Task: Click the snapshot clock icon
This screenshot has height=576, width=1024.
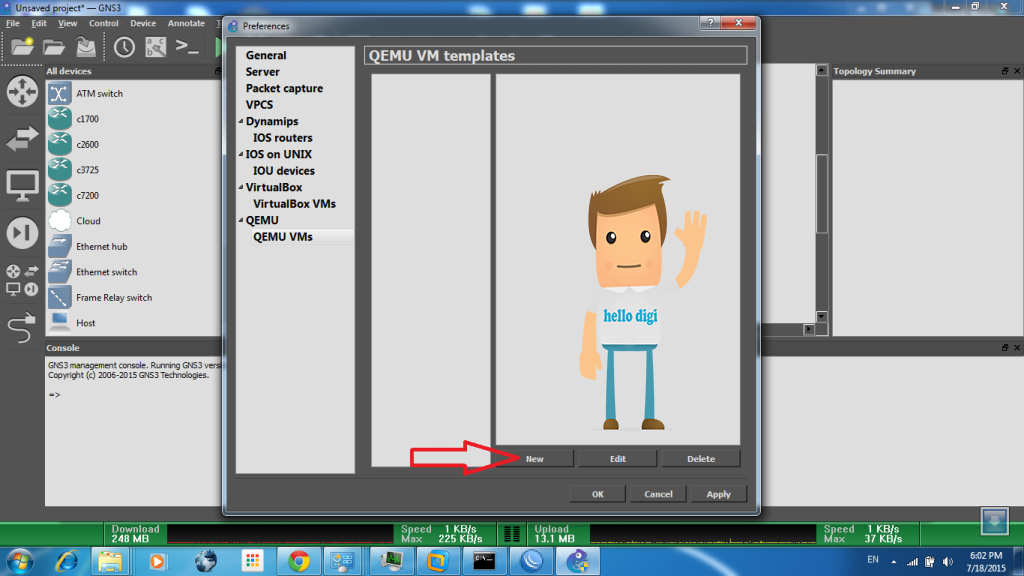Action: [x=124, y=47]
